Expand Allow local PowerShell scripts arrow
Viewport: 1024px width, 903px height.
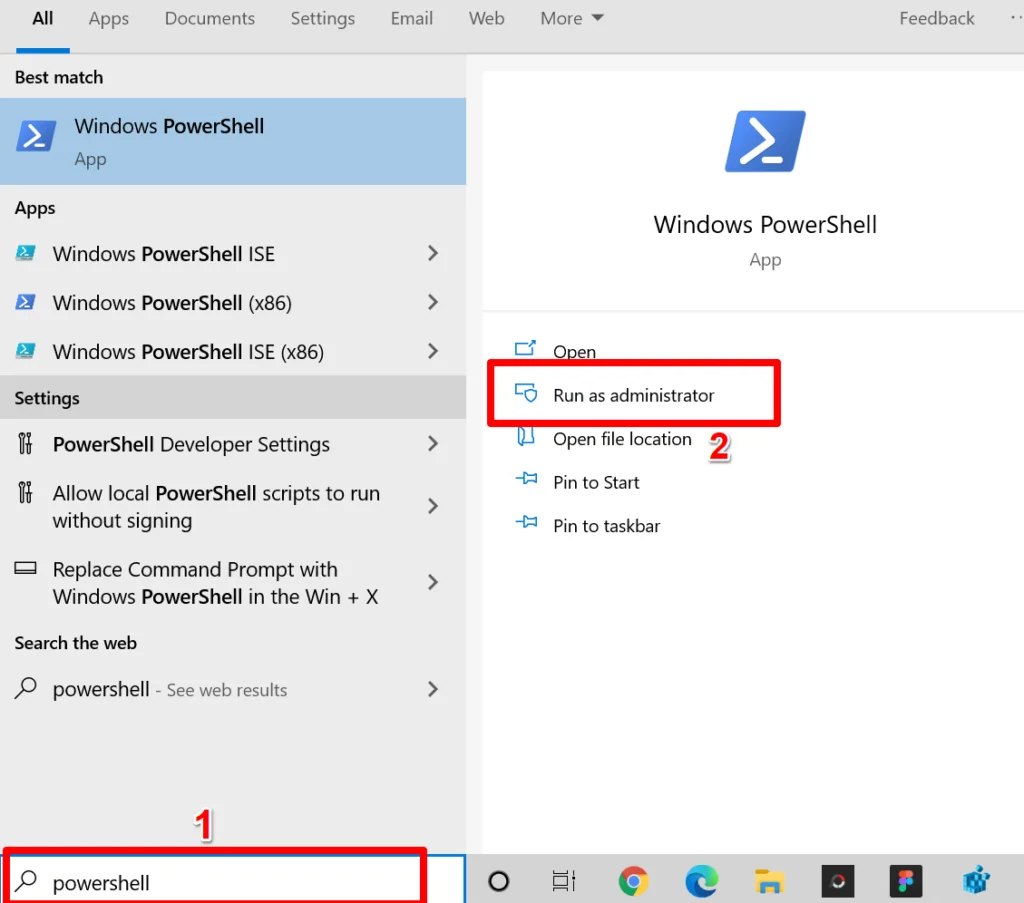click(432, 506)
